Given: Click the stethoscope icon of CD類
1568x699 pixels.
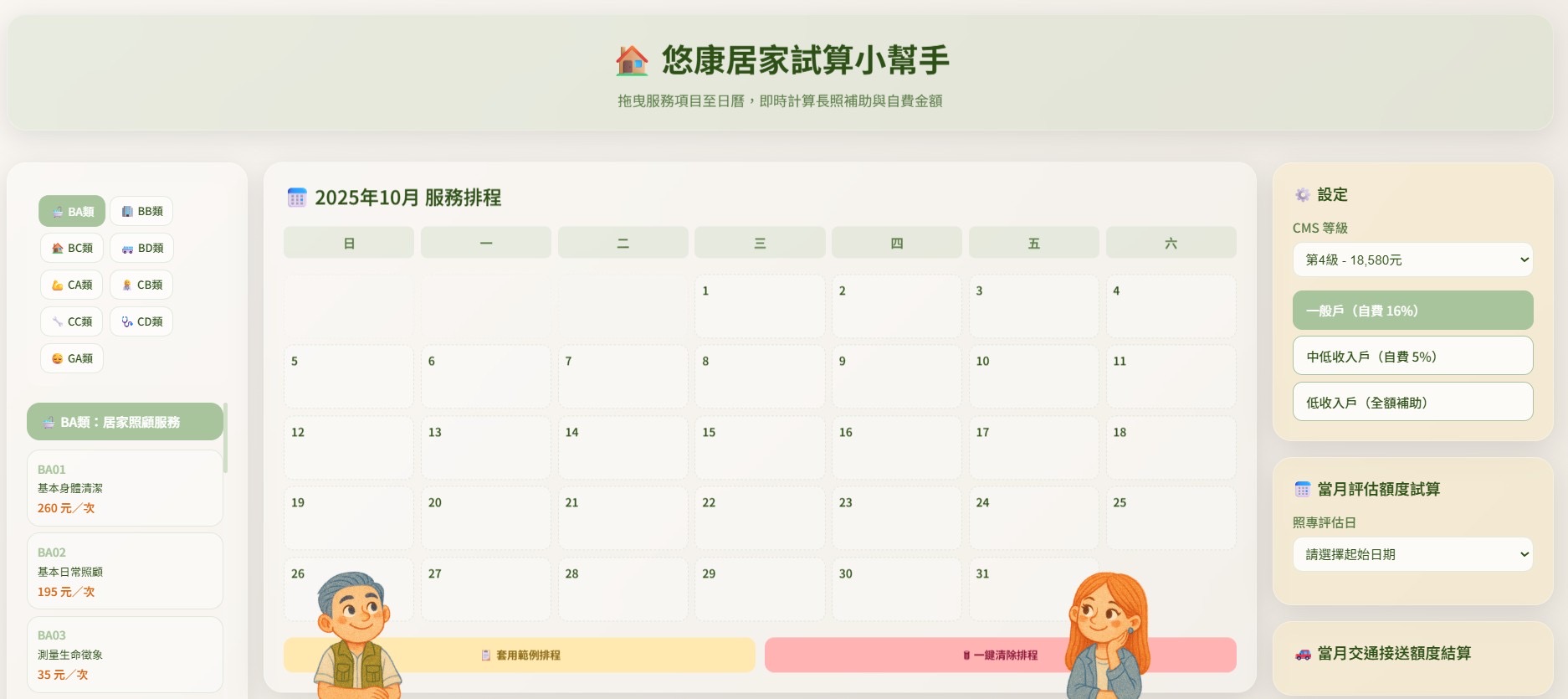Looking at the screenshot, I should pyautogui.click(x=127, y=321).
